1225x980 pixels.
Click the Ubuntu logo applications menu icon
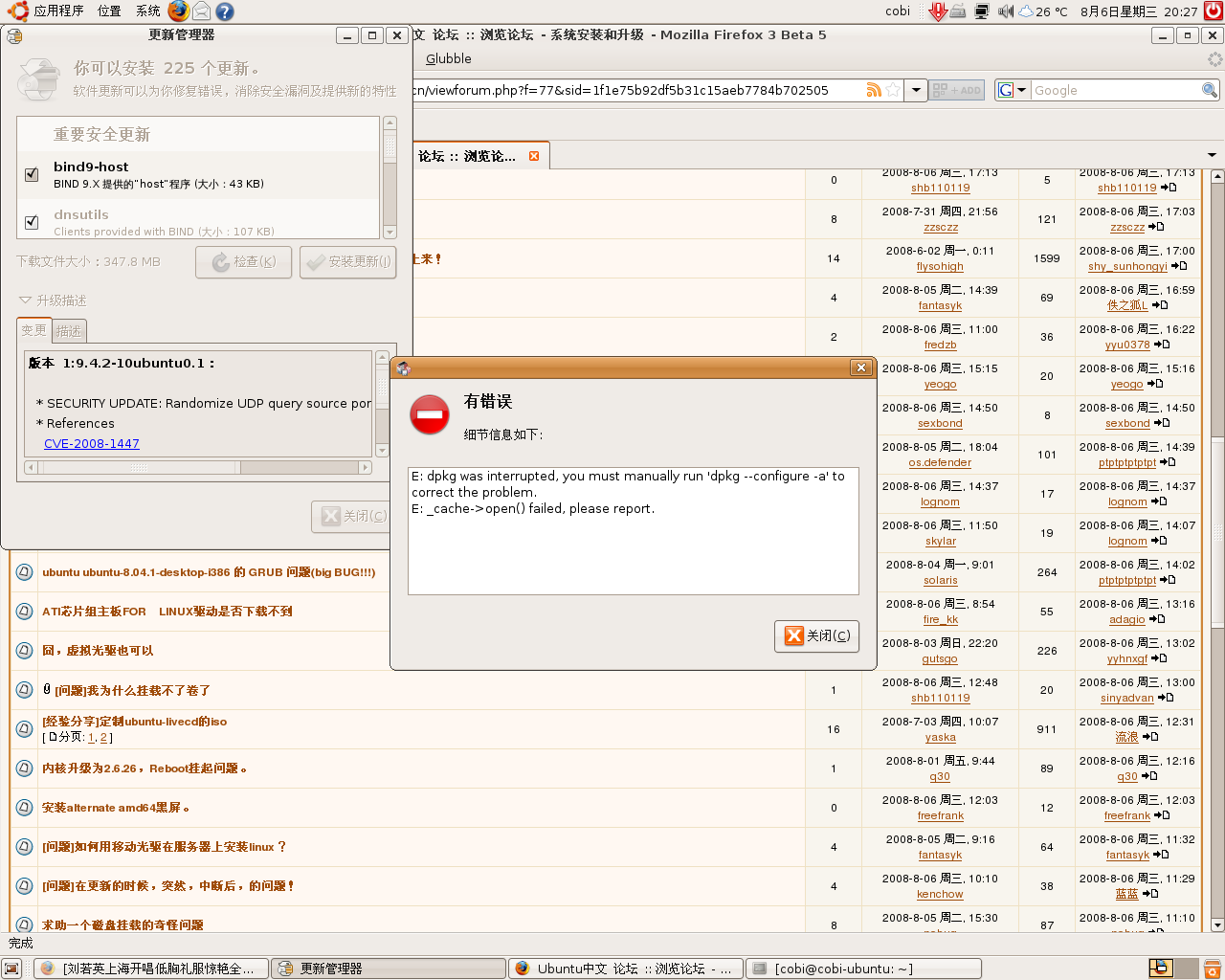point(16,11)
